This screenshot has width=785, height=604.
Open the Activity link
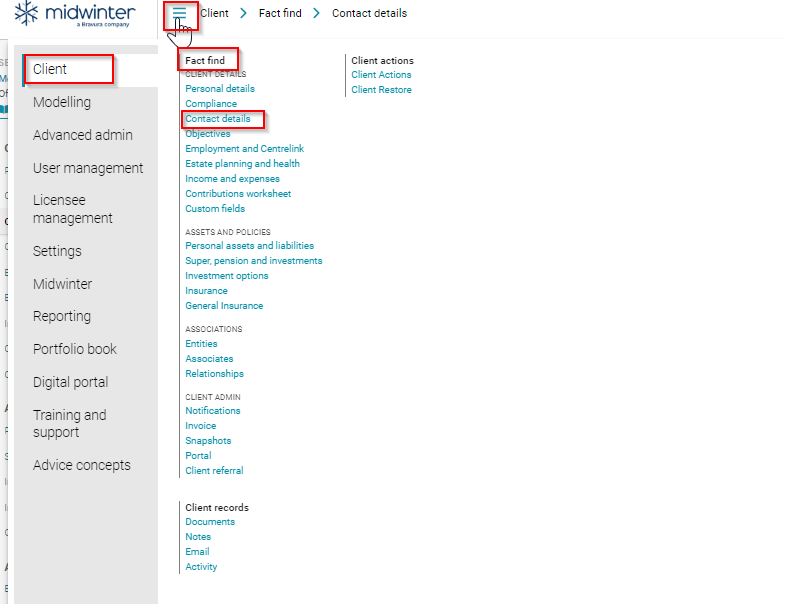201,567
